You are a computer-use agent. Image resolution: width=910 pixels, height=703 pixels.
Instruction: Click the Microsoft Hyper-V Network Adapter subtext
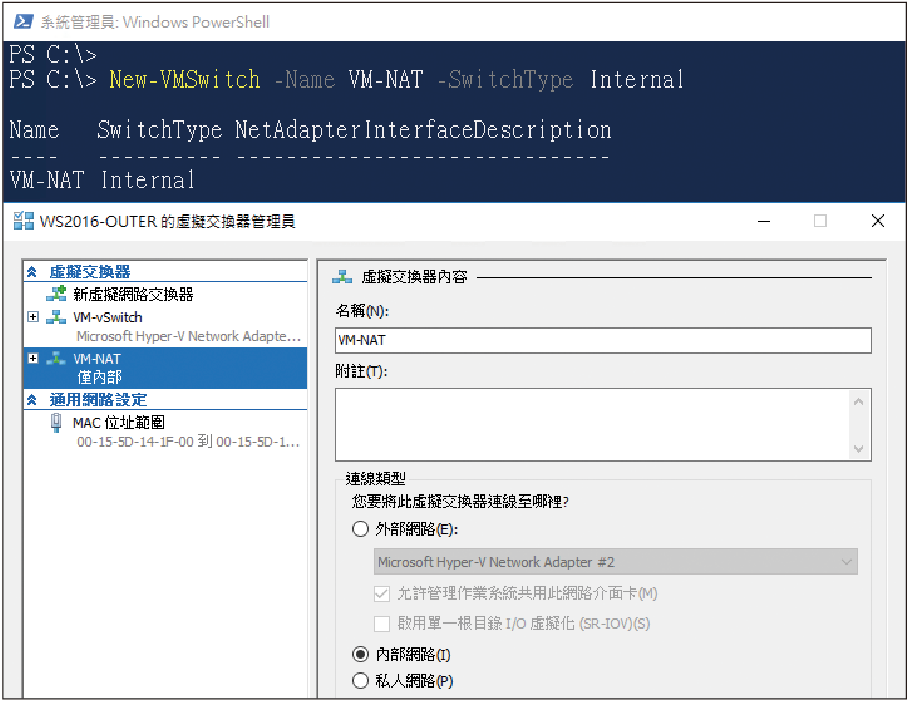(x=189, y=336)
